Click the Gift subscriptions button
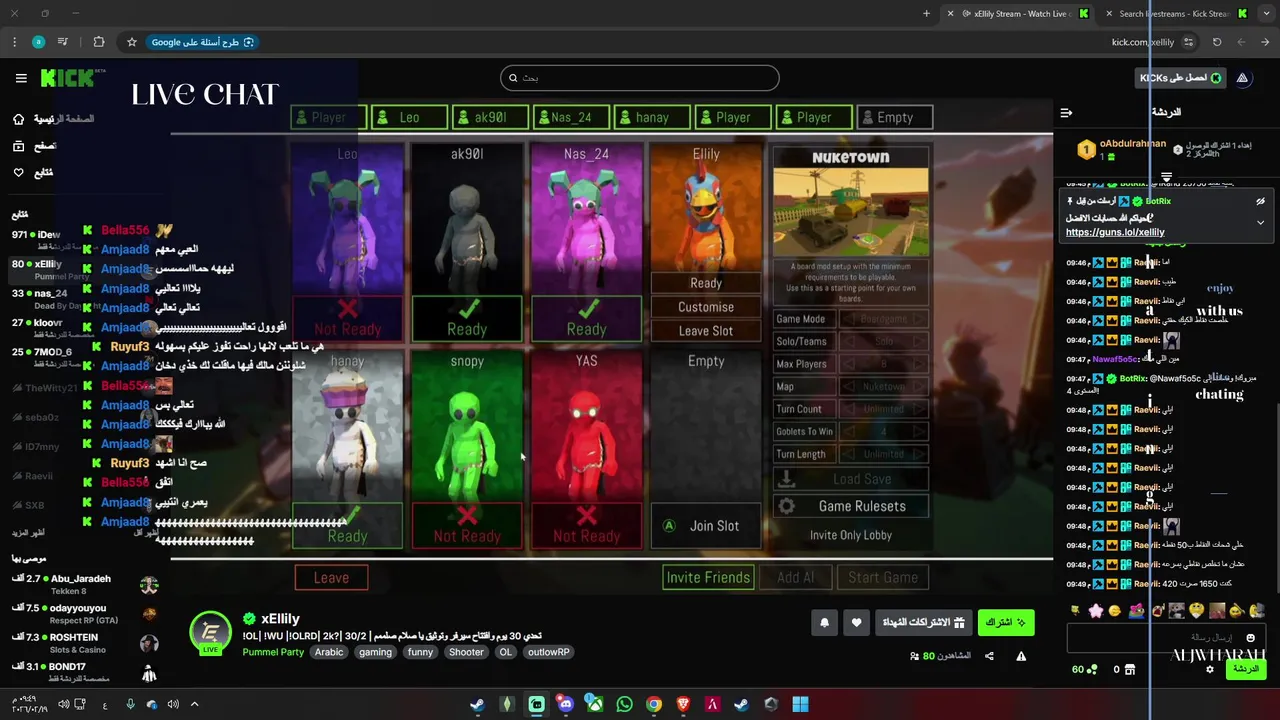 pyautogui.click(x=923, y=622)
